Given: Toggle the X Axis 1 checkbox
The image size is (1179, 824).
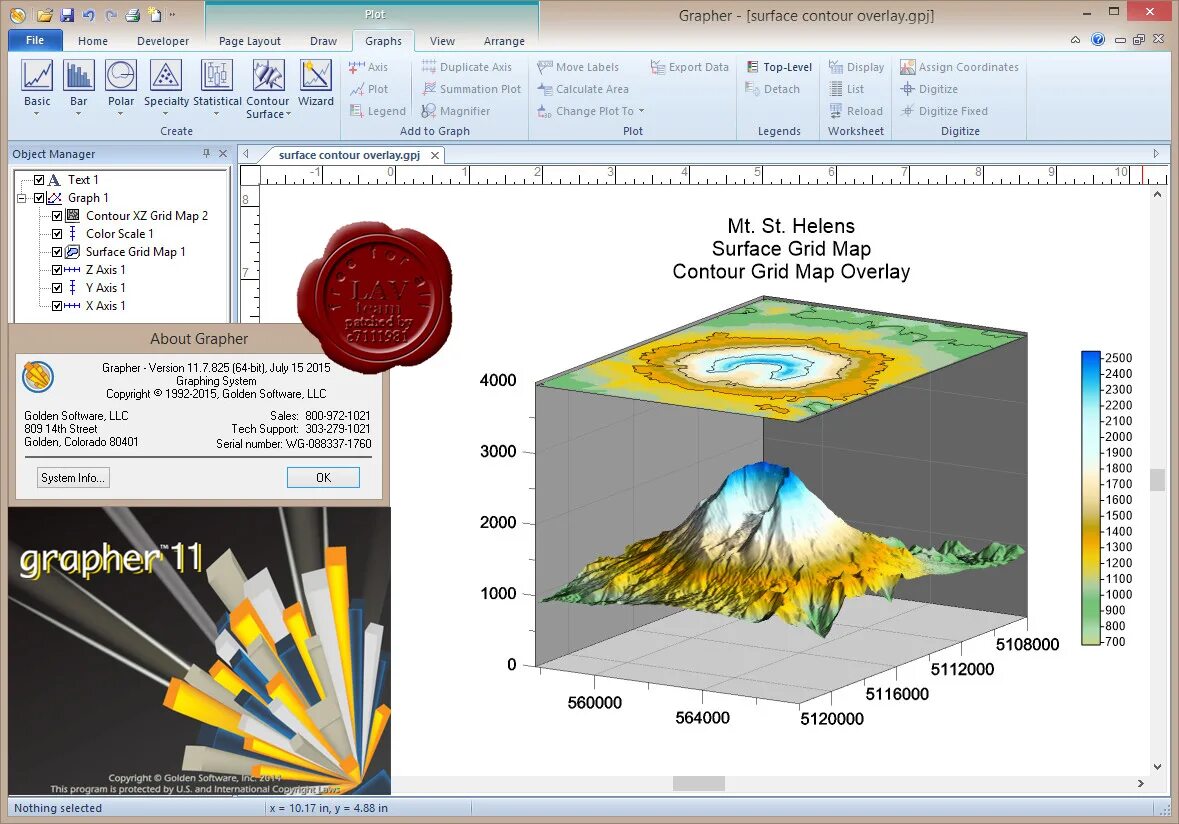Looking at the screenshot, I should 57,306.
